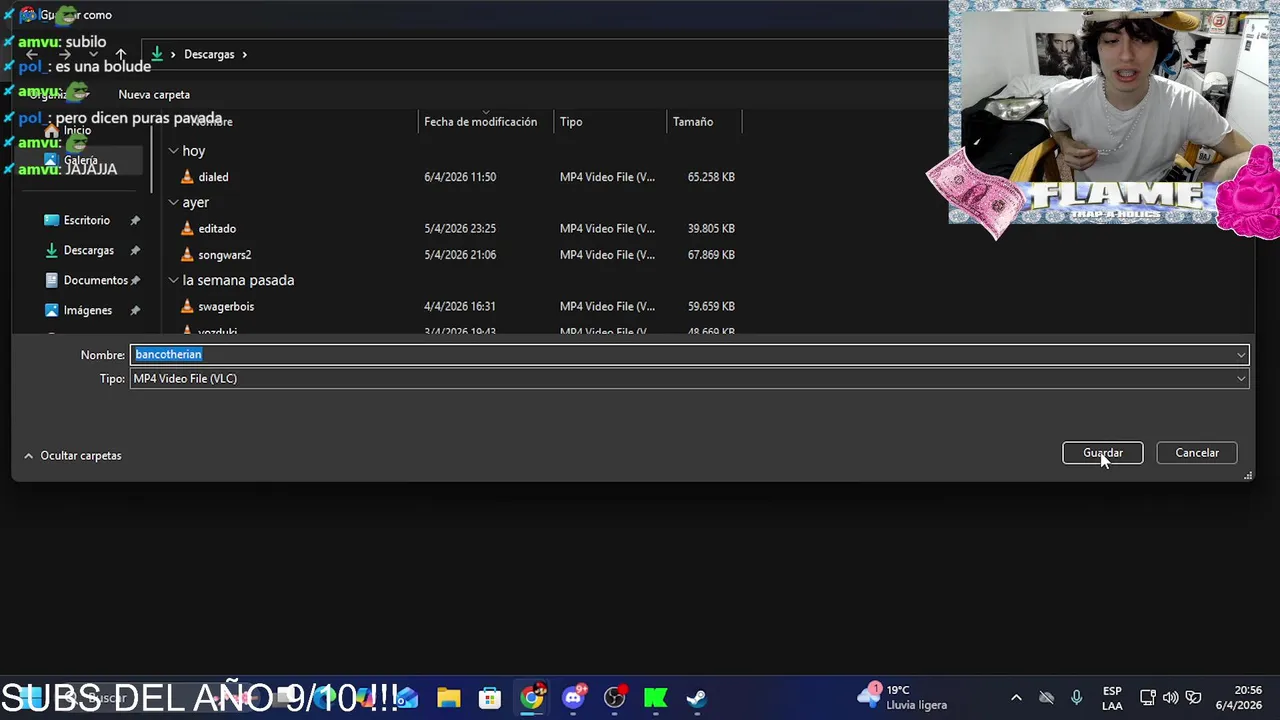Click the size 39.805 KB
This screenshot has width=1280, height=720.
[x=711, y=229]
